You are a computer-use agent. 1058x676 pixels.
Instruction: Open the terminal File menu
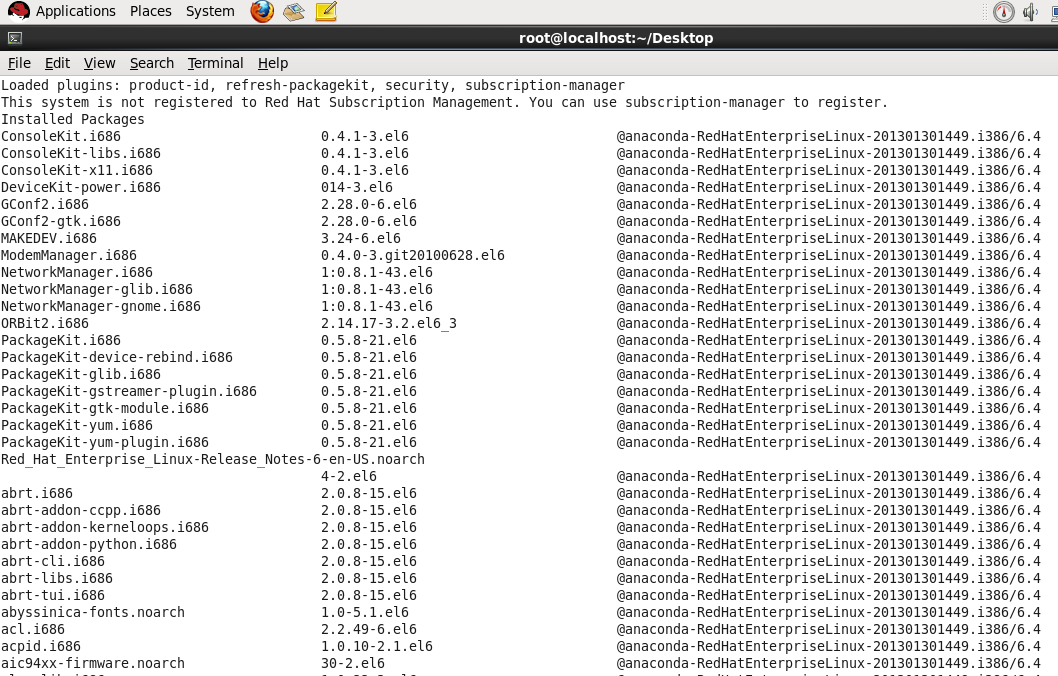[x=19, y=63]
